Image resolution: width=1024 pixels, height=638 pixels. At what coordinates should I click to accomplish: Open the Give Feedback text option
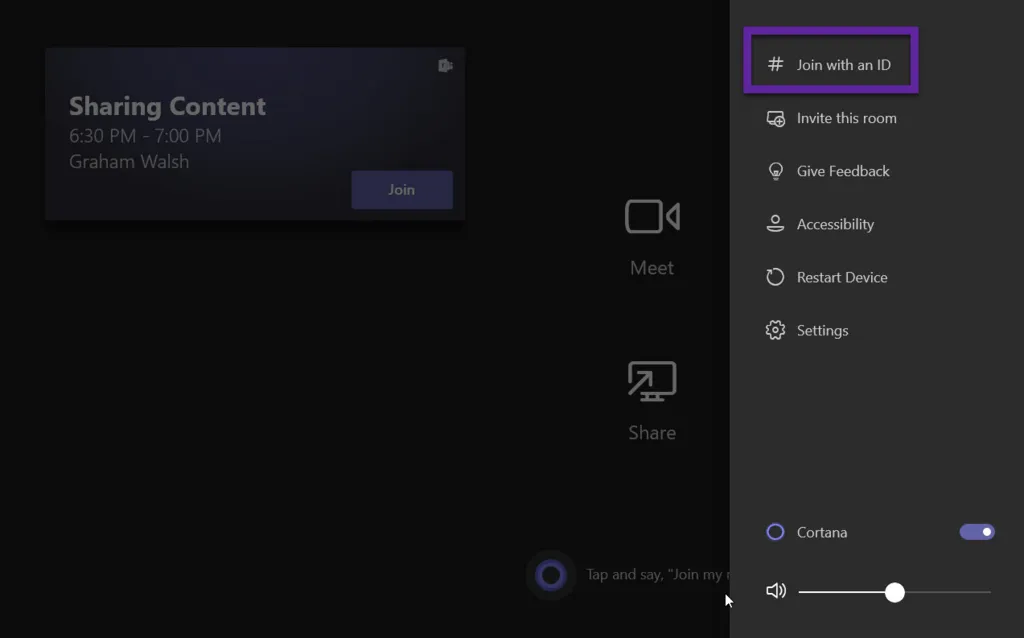[x=843, y=171]
